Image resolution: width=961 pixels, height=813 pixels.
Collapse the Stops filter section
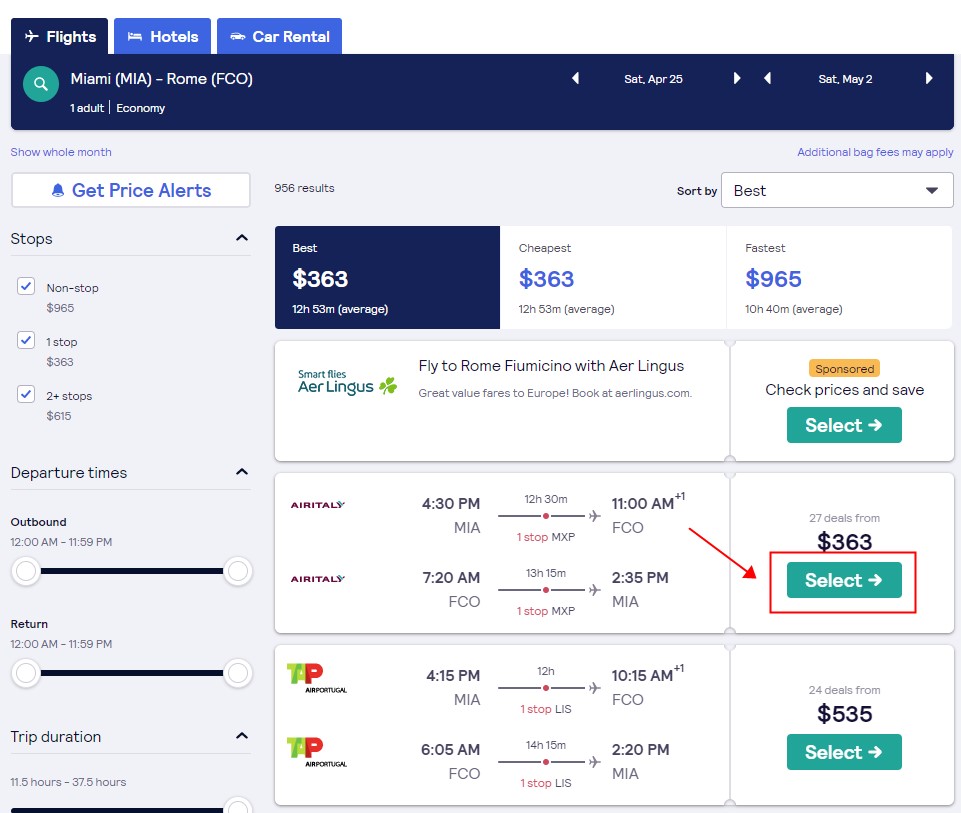(x=242, y=238)
